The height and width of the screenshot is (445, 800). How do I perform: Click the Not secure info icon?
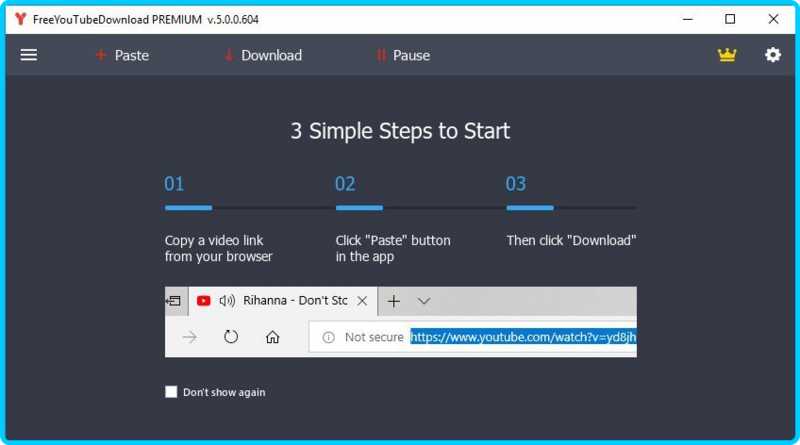(328, 337)
